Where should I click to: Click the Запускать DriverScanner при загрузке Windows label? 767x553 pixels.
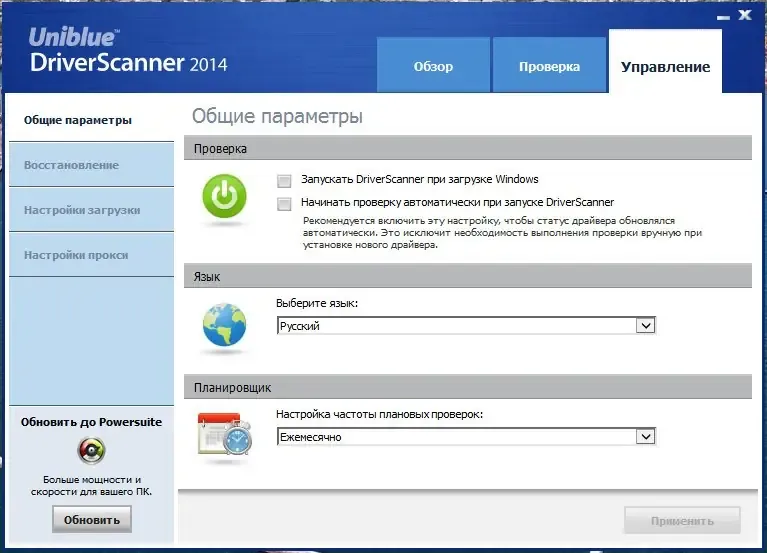(x=420, y=179)
